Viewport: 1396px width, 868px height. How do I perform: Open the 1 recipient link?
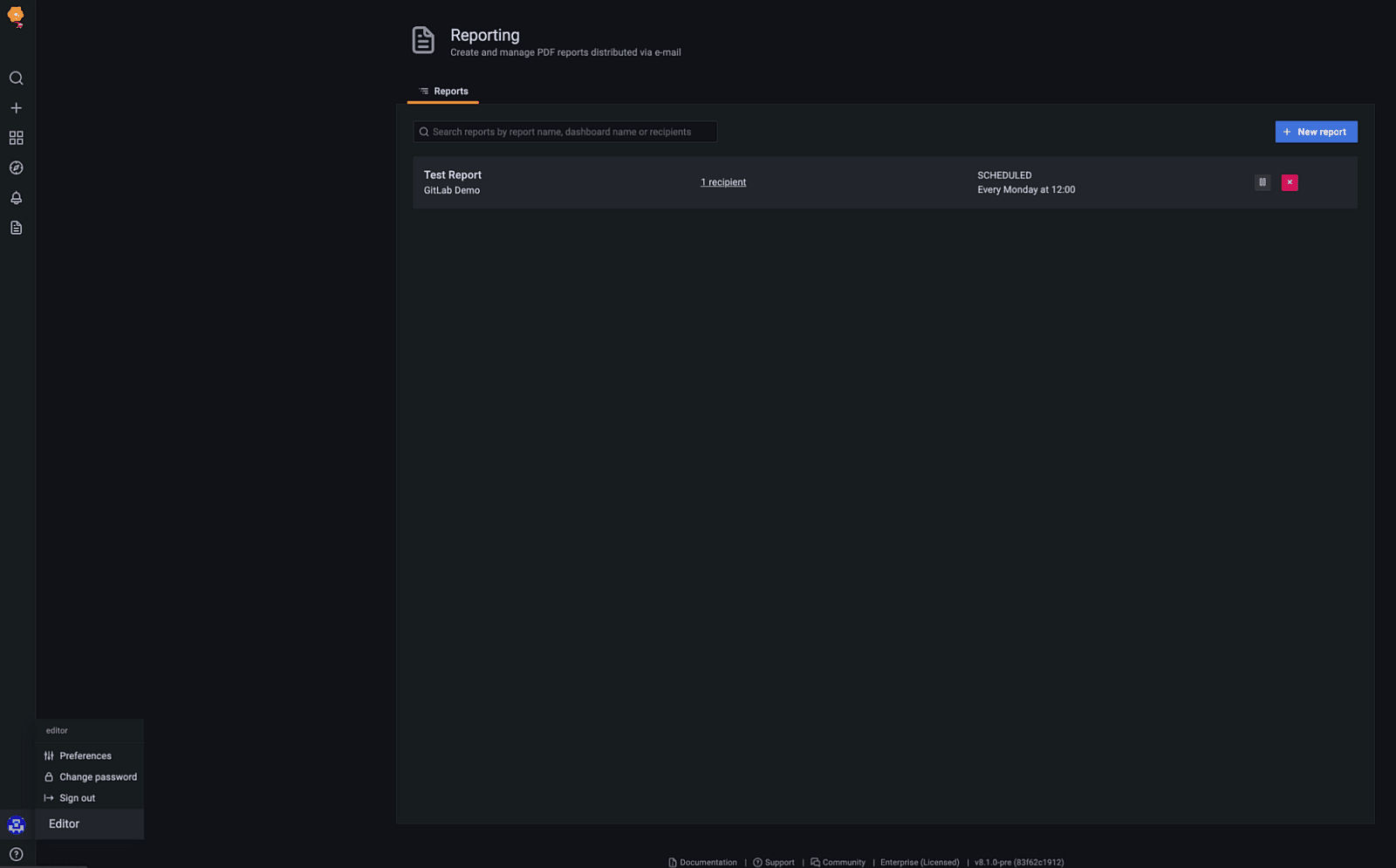[x=723, y=182]
